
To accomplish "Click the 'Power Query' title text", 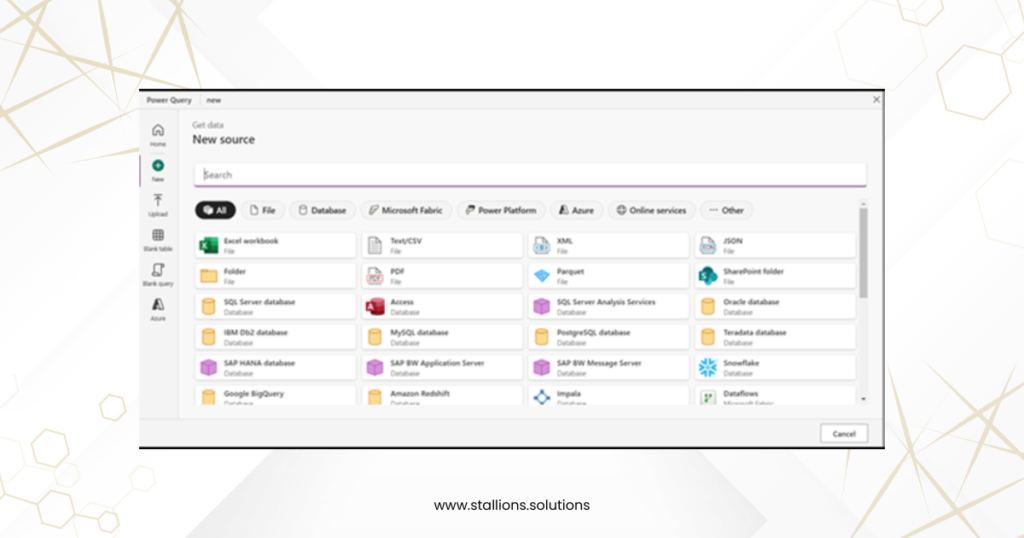I will [169, 100].
